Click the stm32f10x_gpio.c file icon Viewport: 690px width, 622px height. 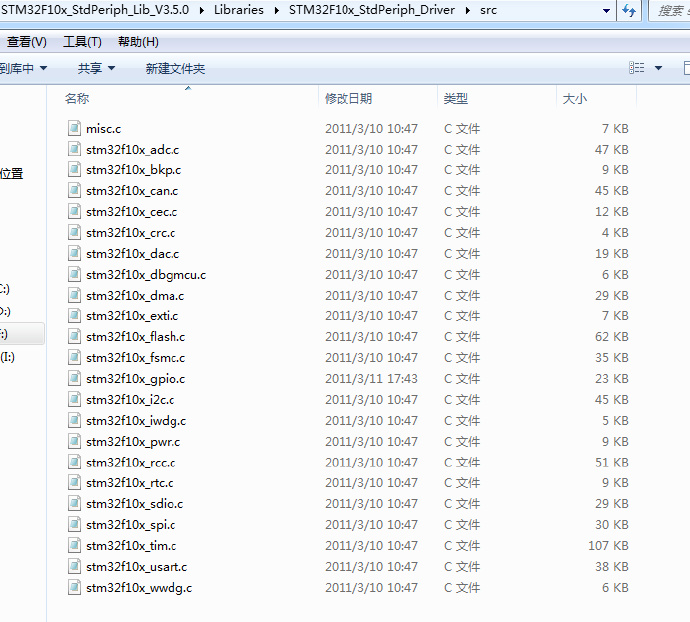pyautogui.click(x=74, y=379)
